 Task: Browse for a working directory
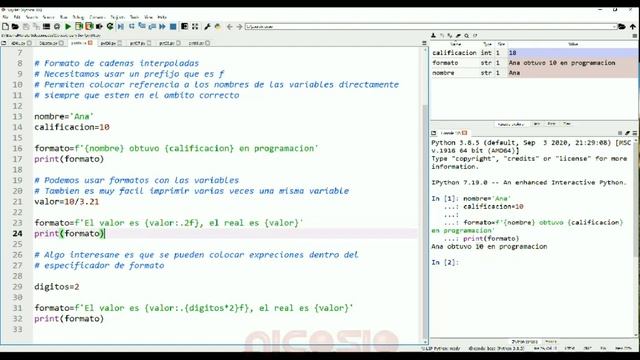[622, 27]
